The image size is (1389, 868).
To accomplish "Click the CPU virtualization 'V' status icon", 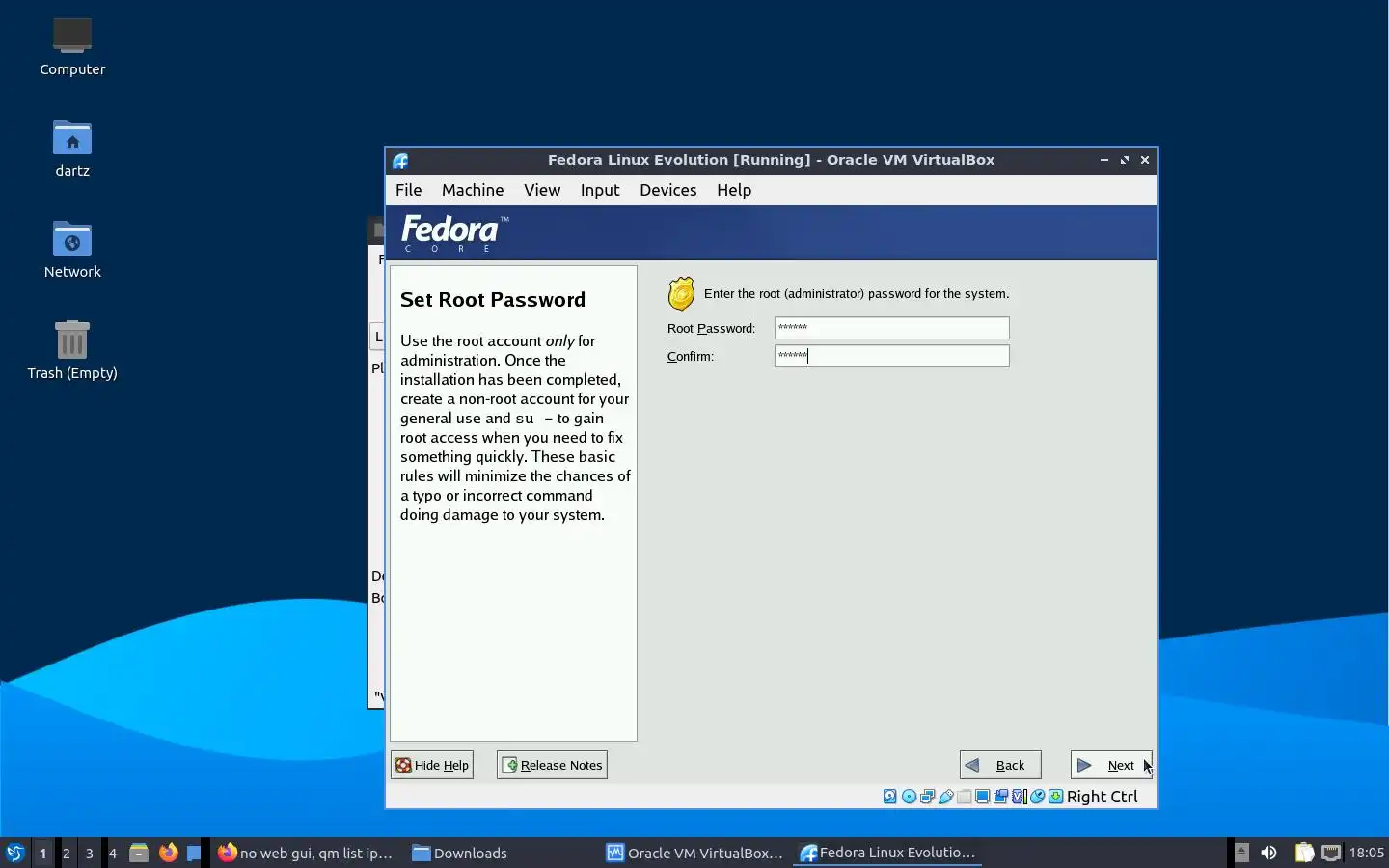I will (1019, 796).
